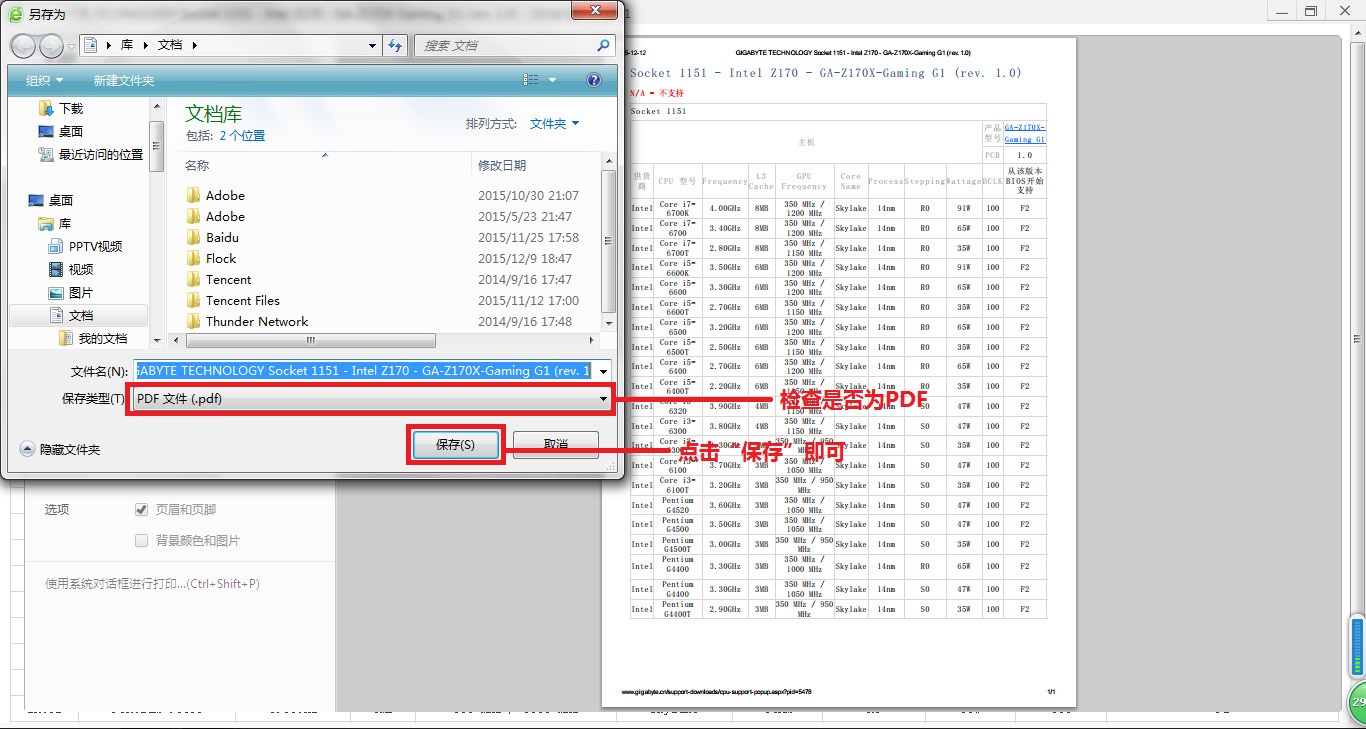The height and width of the screenshot is (729, 1366).
Task: Select the 视频 library
Action: coord(81,269)
